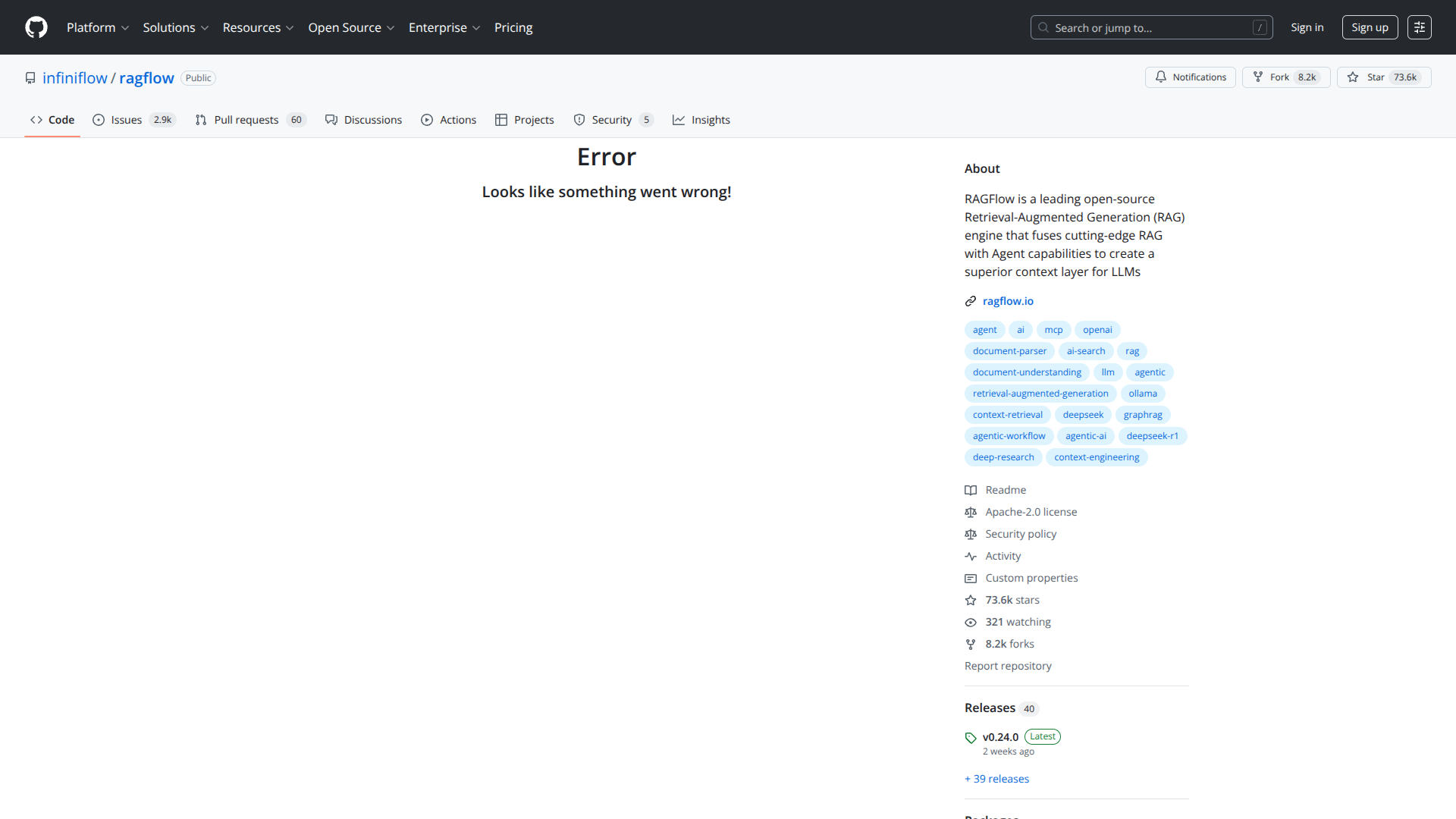Open the ragflow.io website link

1007,301
